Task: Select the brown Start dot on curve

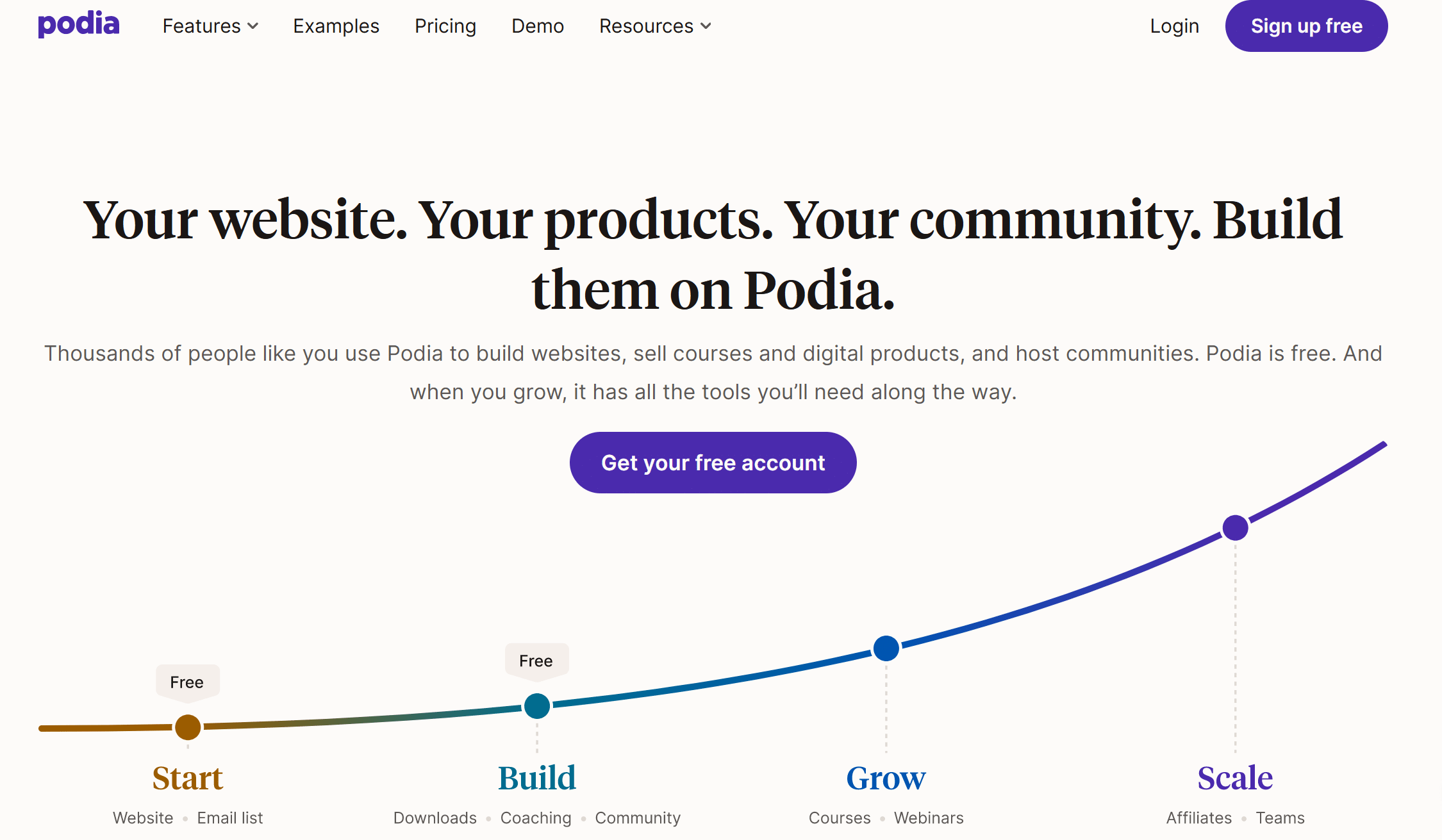Action: click(188, 727)
